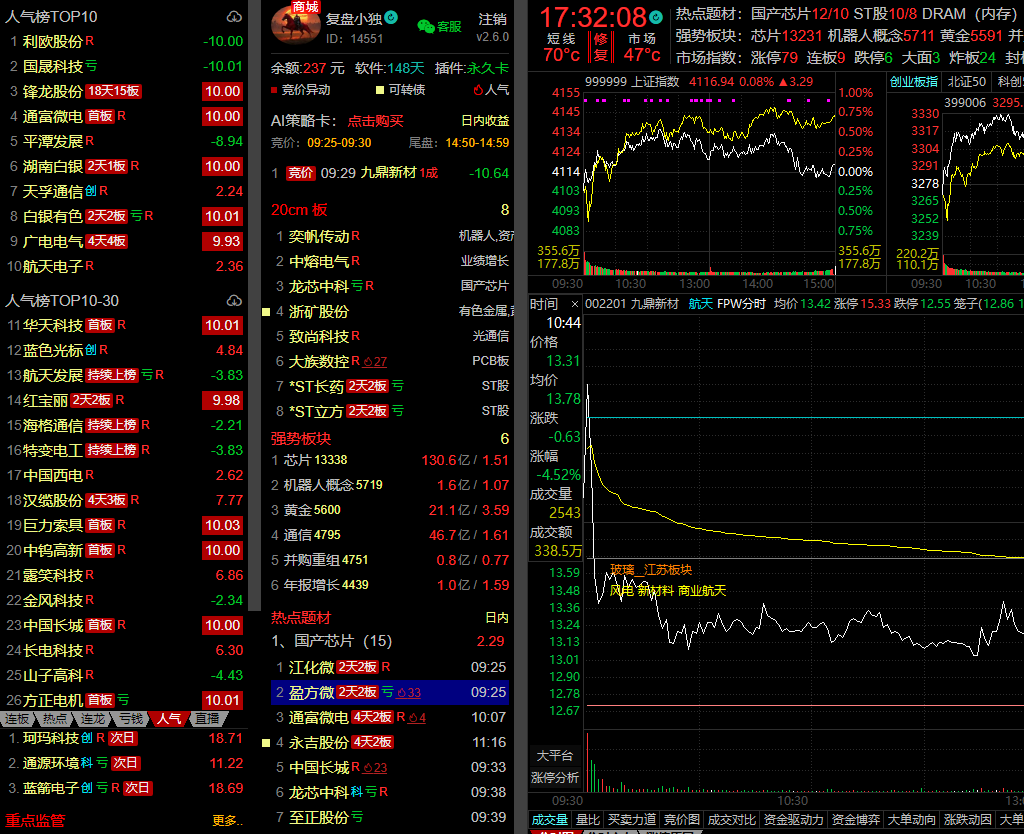Screen dimensions: 1024x834
Task: Click the refresh icon next to the clock
Action: 656,17
